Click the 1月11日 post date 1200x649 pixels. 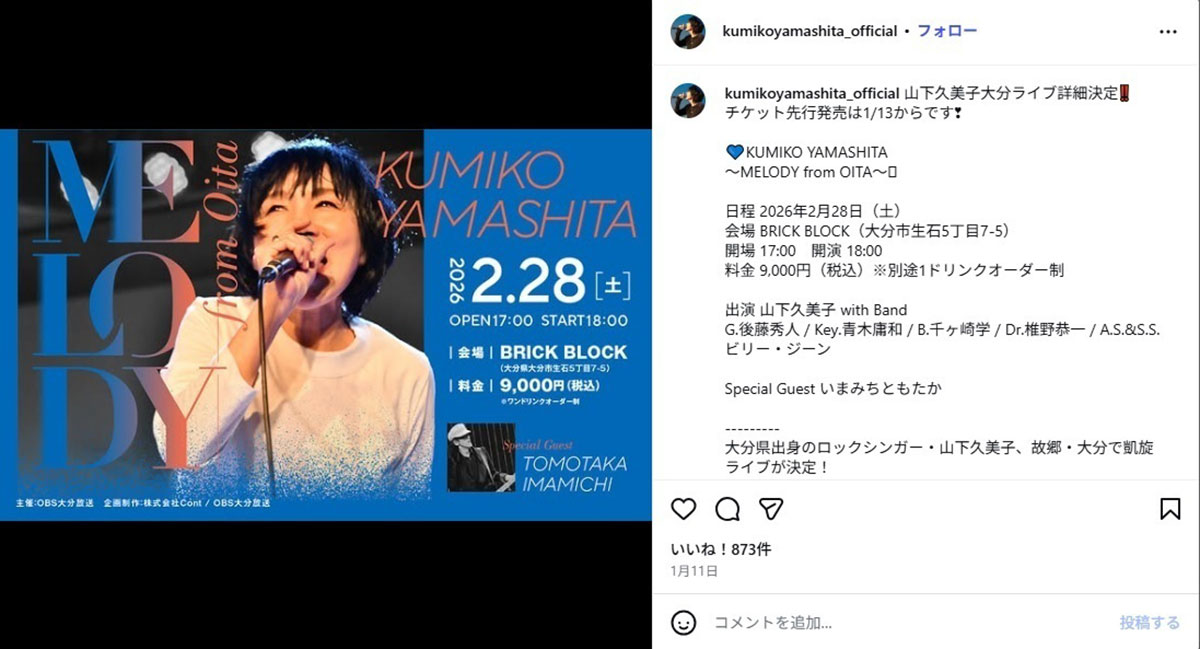pos(694,571)
